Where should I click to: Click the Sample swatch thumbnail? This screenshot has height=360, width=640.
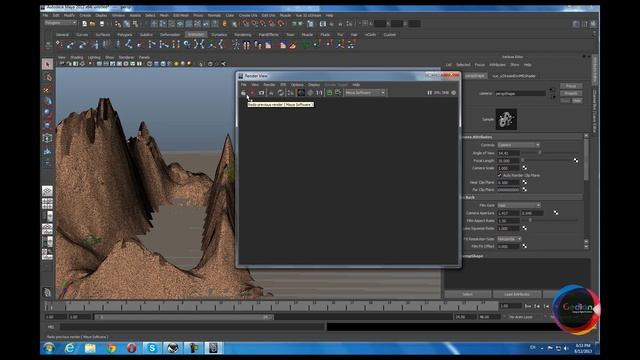point(506,119)
